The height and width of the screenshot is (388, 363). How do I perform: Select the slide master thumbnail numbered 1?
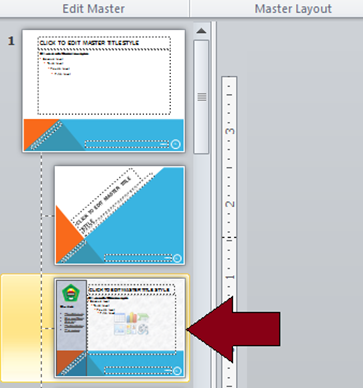(104, 91)
